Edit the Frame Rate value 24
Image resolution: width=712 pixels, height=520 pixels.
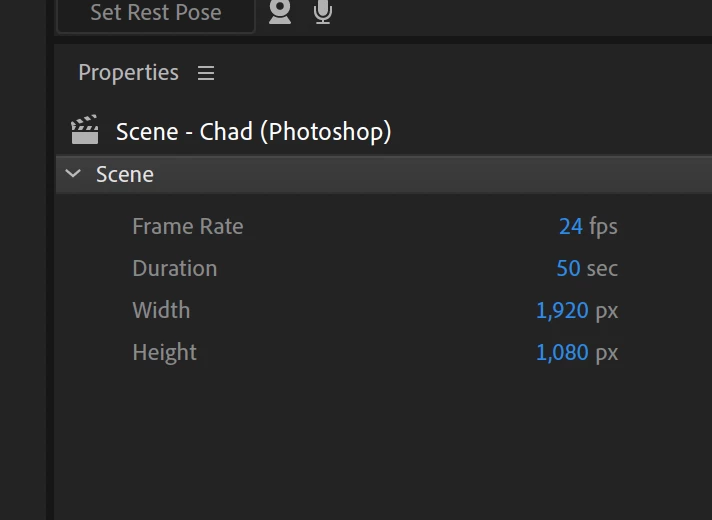click(570, 226)
